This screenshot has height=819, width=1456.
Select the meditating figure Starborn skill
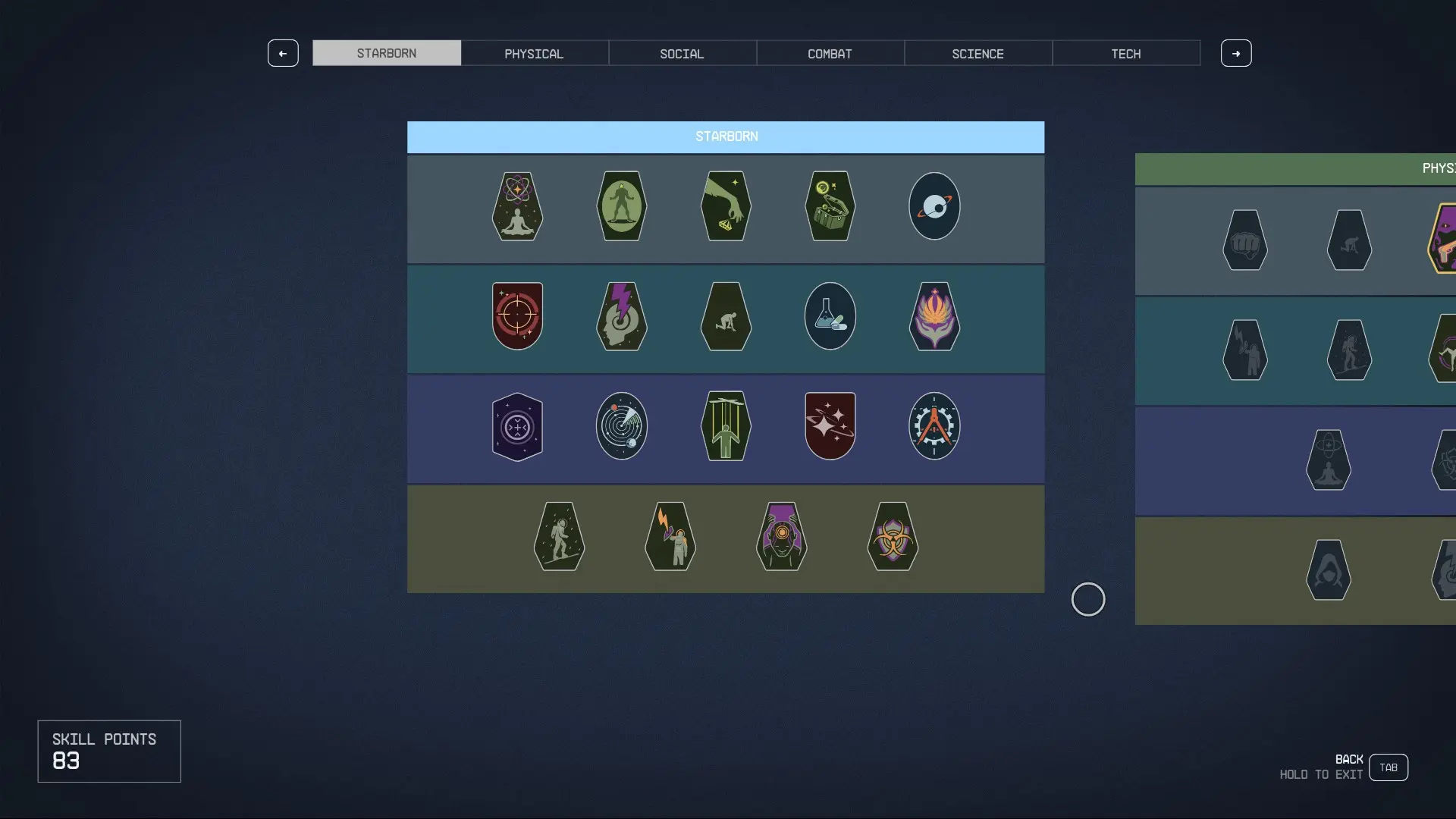[x=517, y=206]
